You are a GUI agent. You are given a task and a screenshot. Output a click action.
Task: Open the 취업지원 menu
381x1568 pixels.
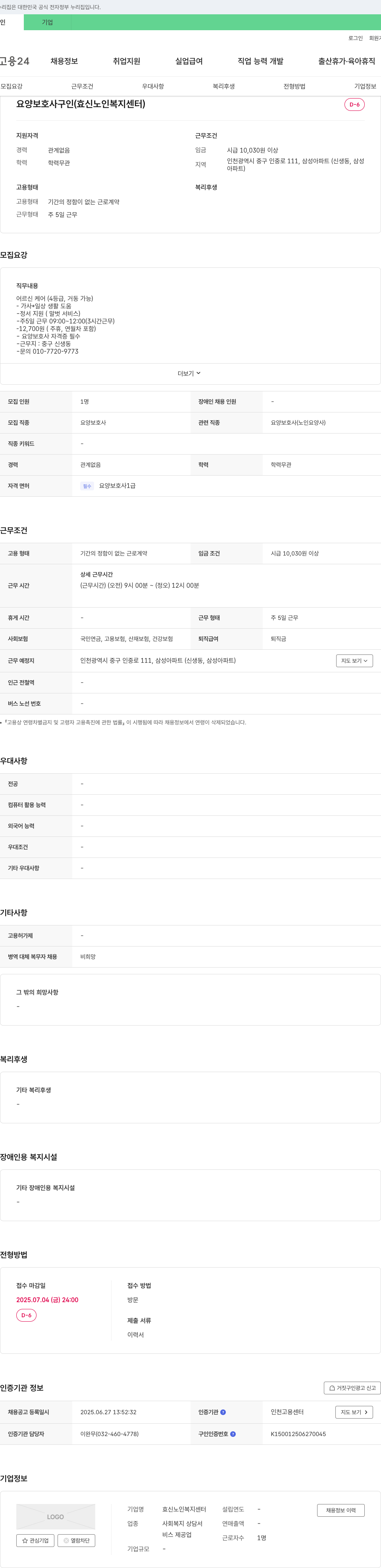[126, 61]
